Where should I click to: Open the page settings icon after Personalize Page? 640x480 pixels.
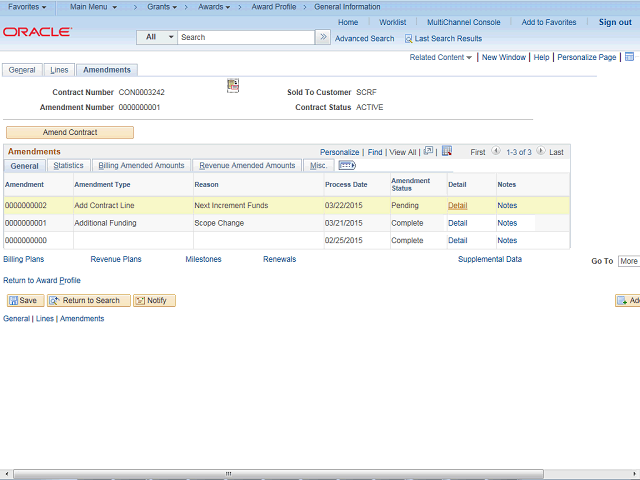pyautogui.click(x=629, y=57)
